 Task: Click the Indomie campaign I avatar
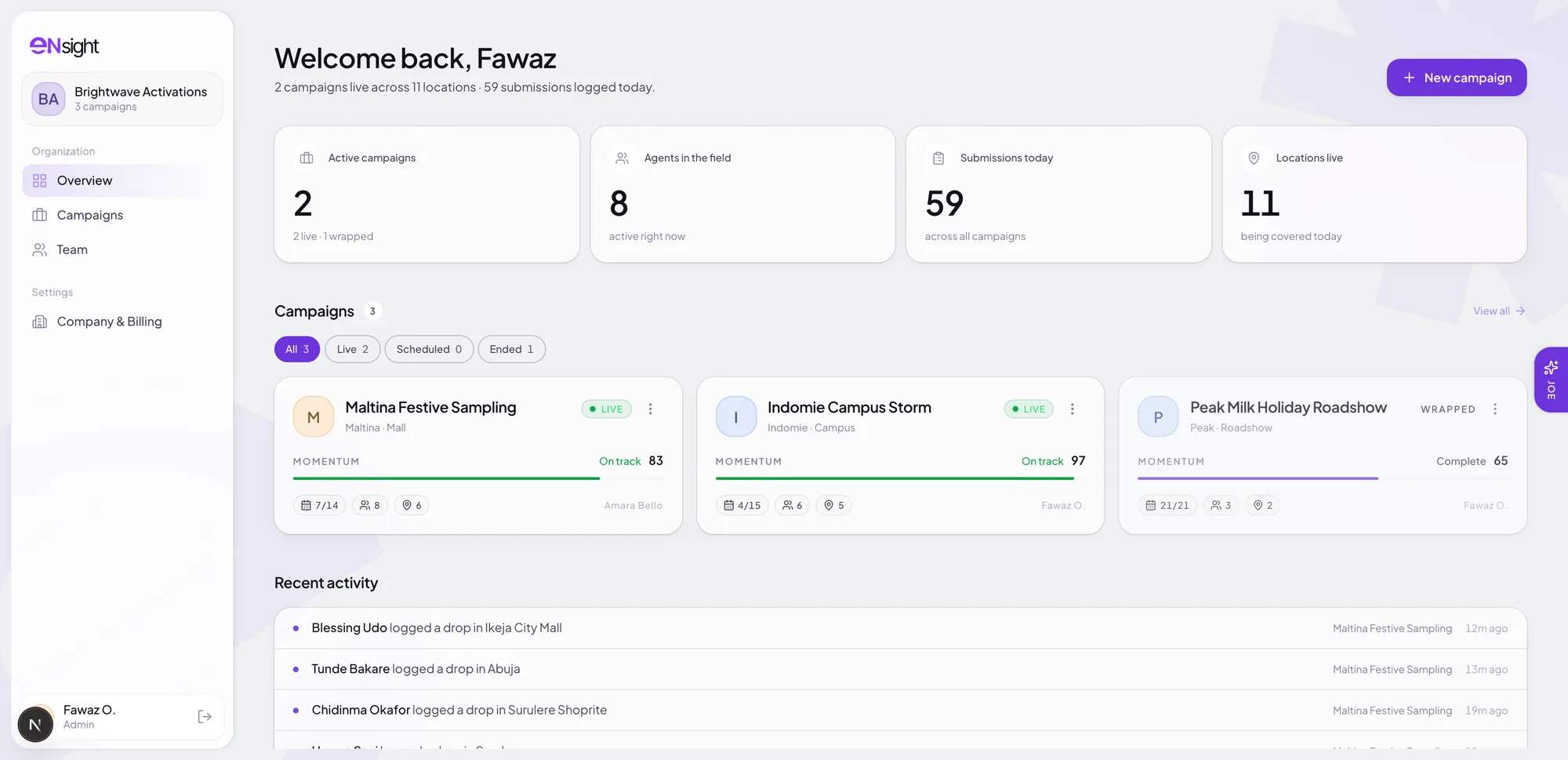736,416
